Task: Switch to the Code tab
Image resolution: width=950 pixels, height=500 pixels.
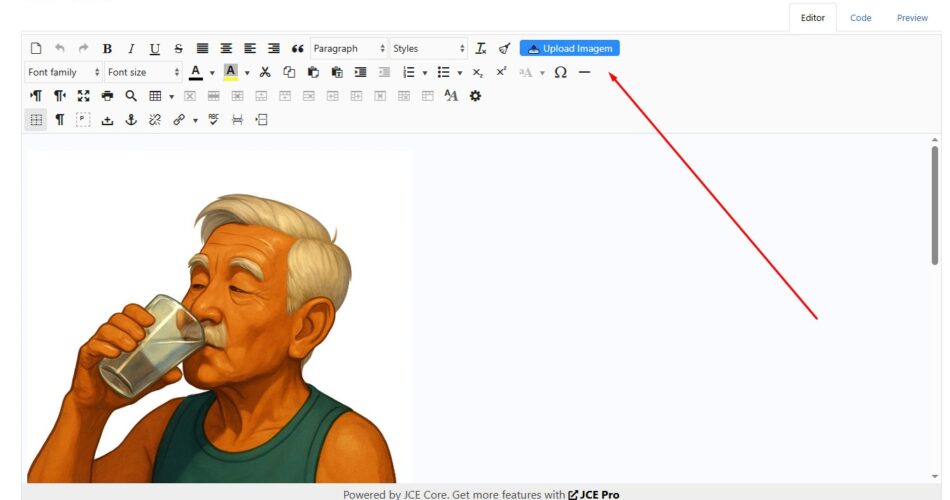Action: [x=860, y=18]
